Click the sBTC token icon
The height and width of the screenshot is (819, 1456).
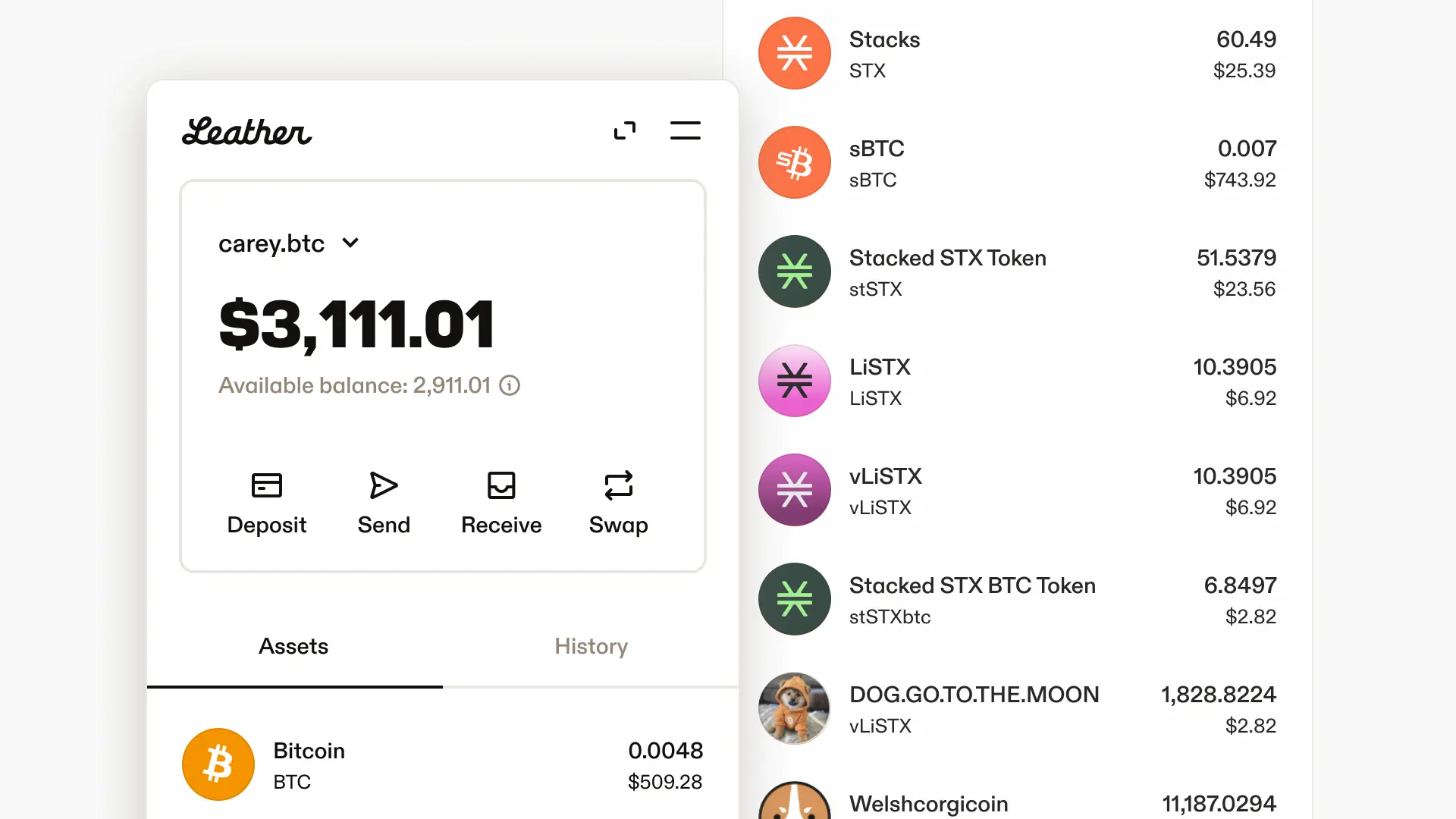pos(794,162)
